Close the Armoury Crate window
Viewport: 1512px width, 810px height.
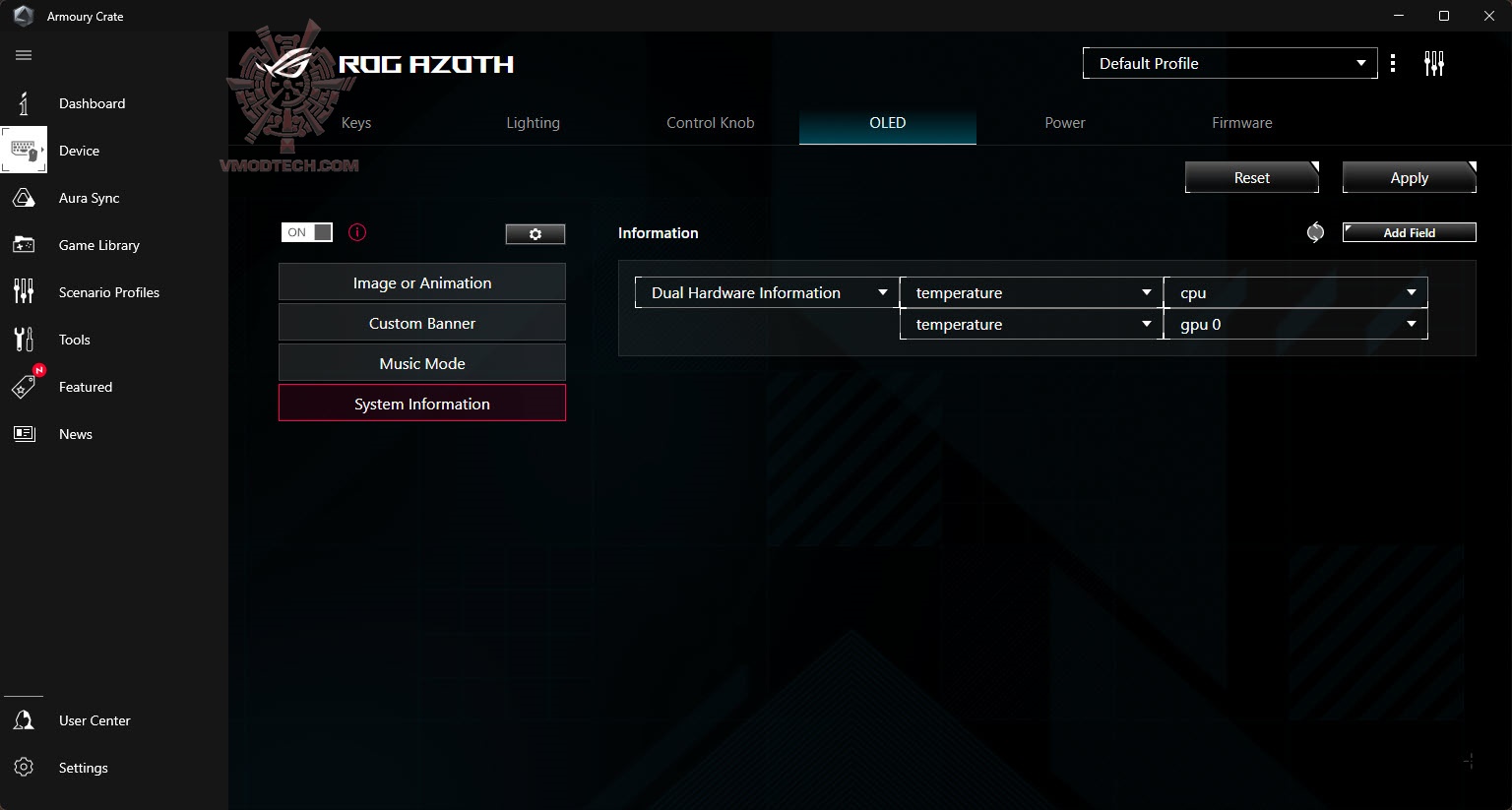[1489, 16]
